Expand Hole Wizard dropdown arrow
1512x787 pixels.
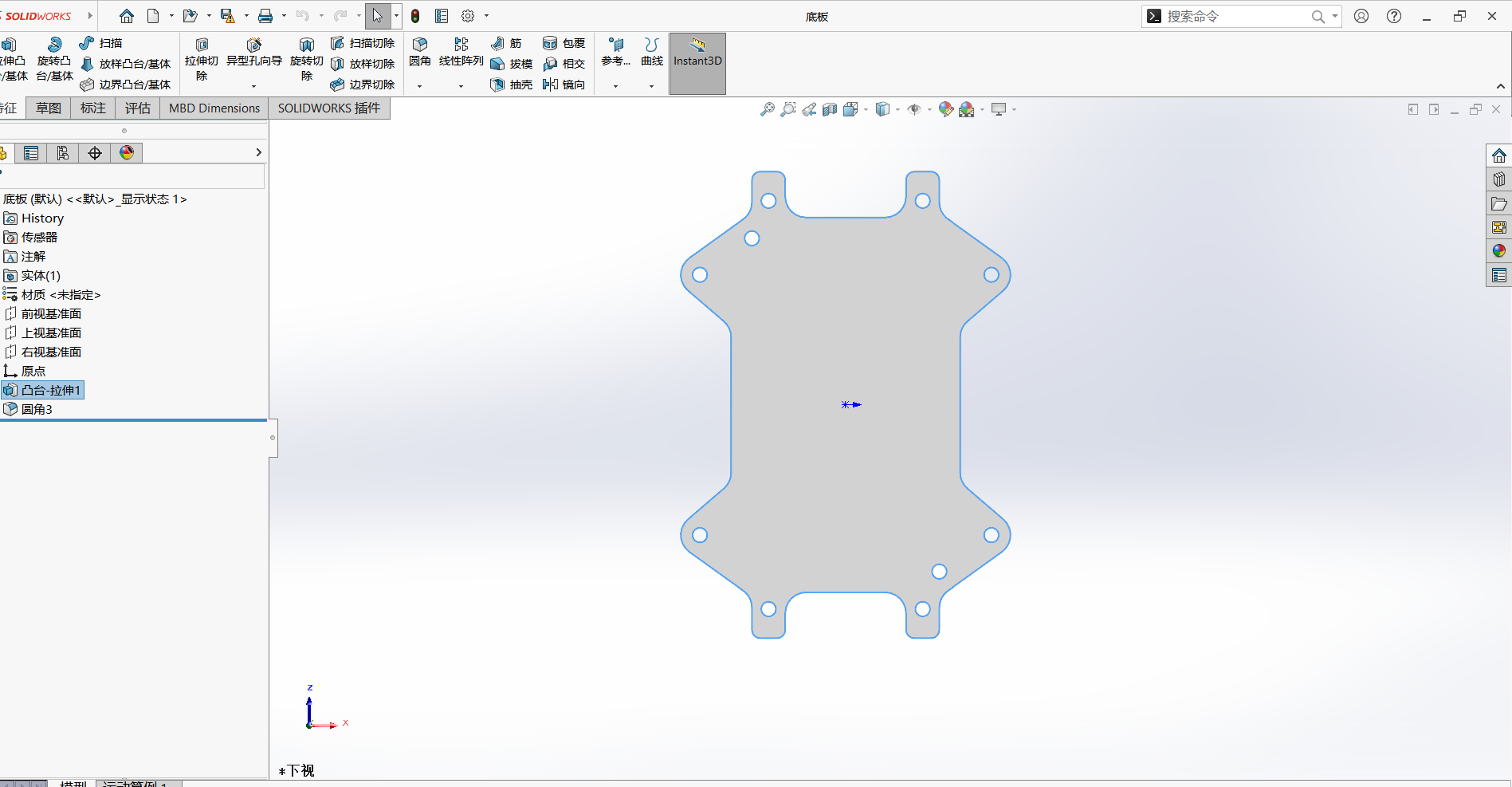click(x=253, y=86)
